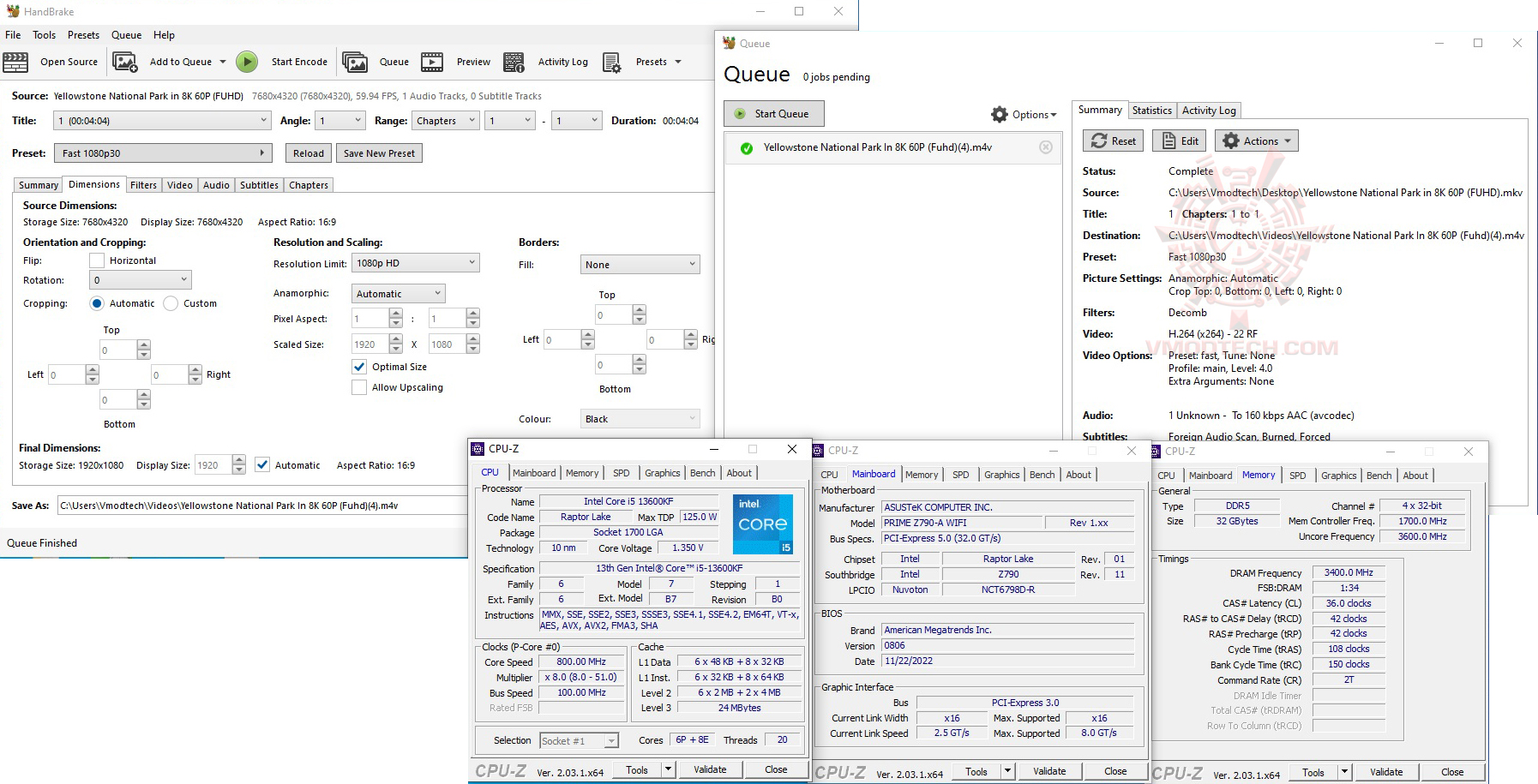This screenshot has width=1538, height=784.
Task: Click the Reset refresh icon in Queue summary
Action: 1099,141
